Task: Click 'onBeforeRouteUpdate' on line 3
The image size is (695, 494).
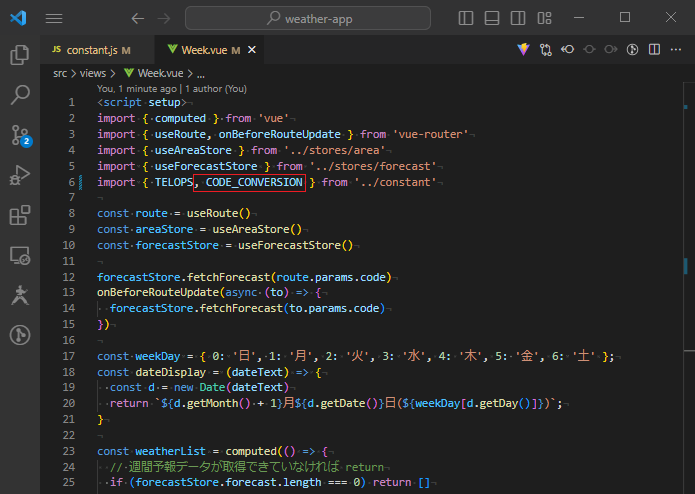Action: [279, 134]
